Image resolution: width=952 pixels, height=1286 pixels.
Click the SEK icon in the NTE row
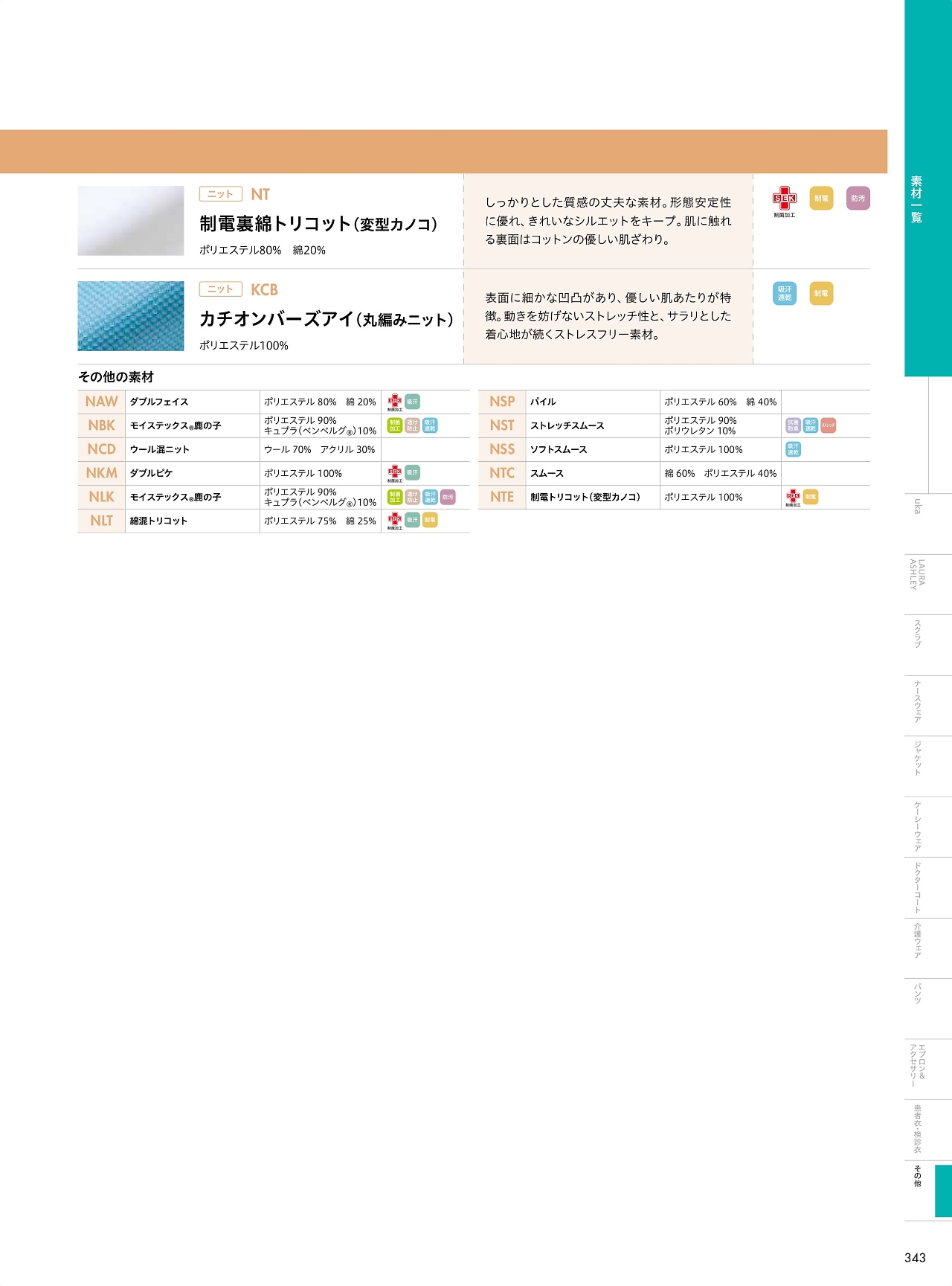(x=793, y=496)
